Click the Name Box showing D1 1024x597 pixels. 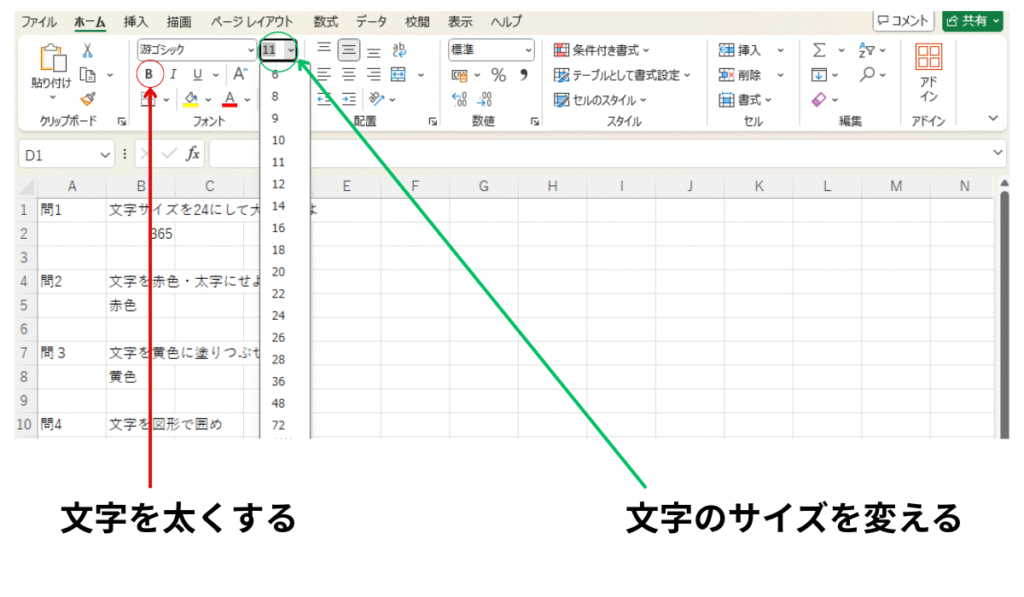click(x=58, y=155)
